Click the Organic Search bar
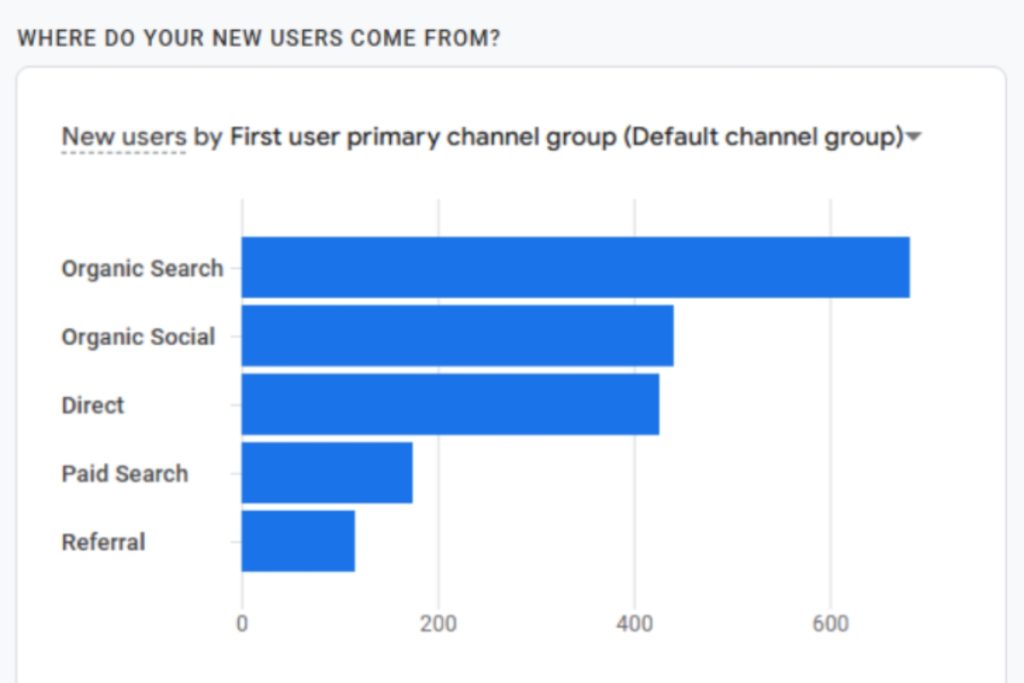The height and width of the screenshot is (683, 1024). 575,268
